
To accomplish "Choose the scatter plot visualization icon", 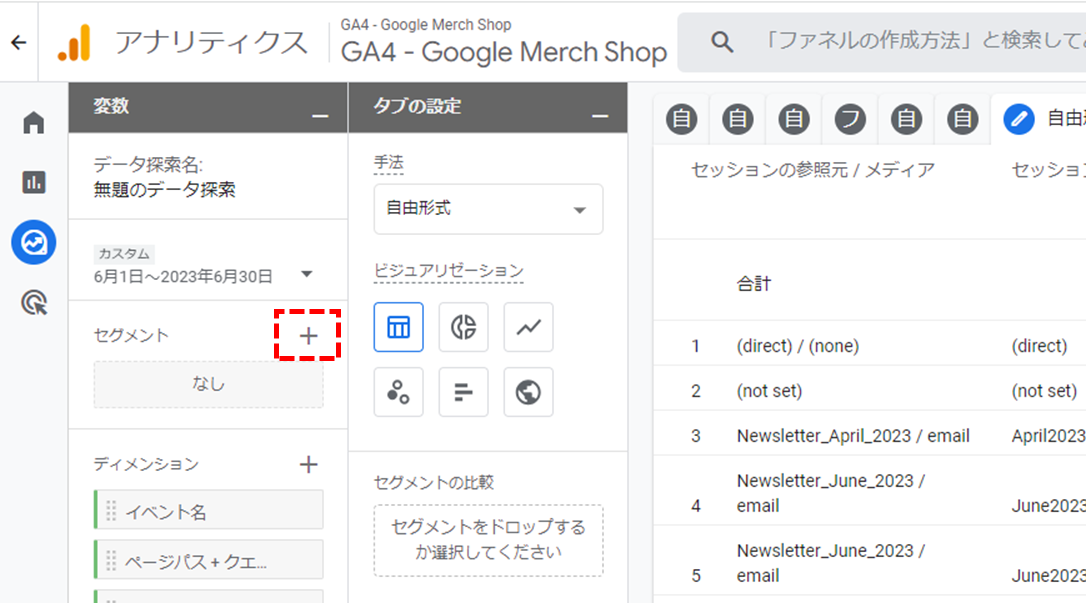I will coord(398,392).
